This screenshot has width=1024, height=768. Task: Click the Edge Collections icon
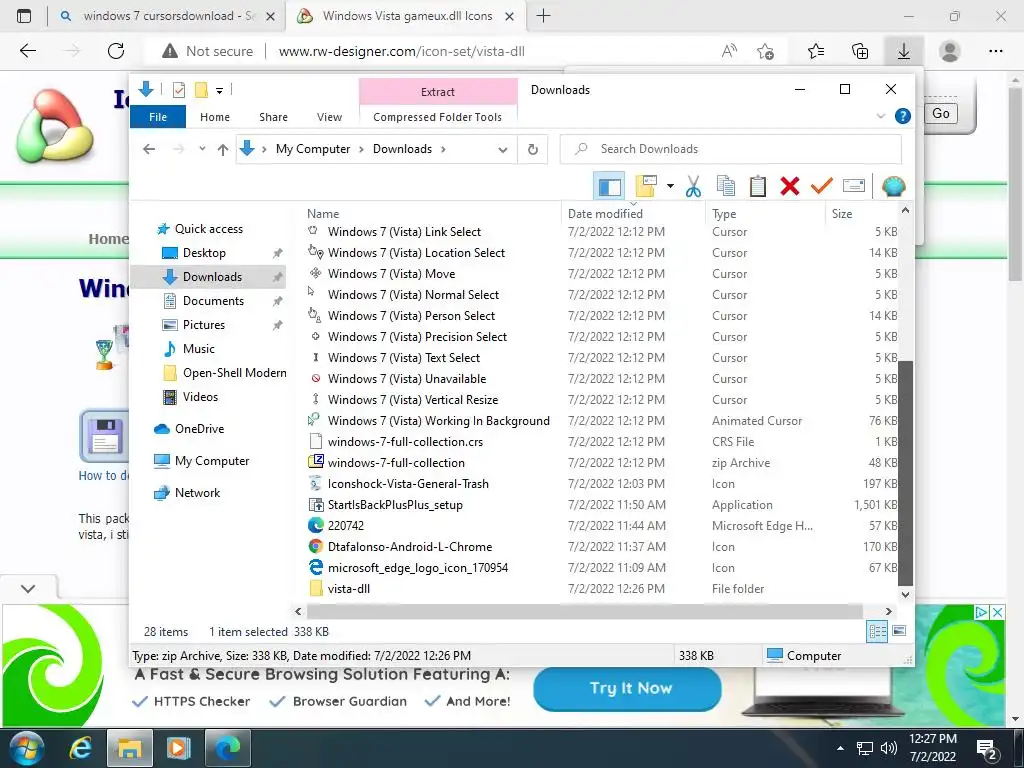(x=860, y=52)
